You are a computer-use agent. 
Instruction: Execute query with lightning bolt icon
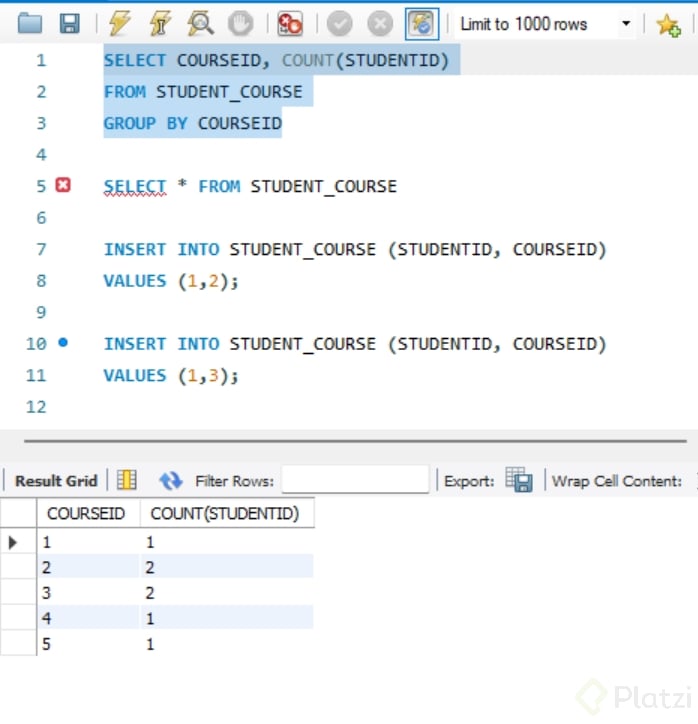pyautogui.click(x=119, y=24)
